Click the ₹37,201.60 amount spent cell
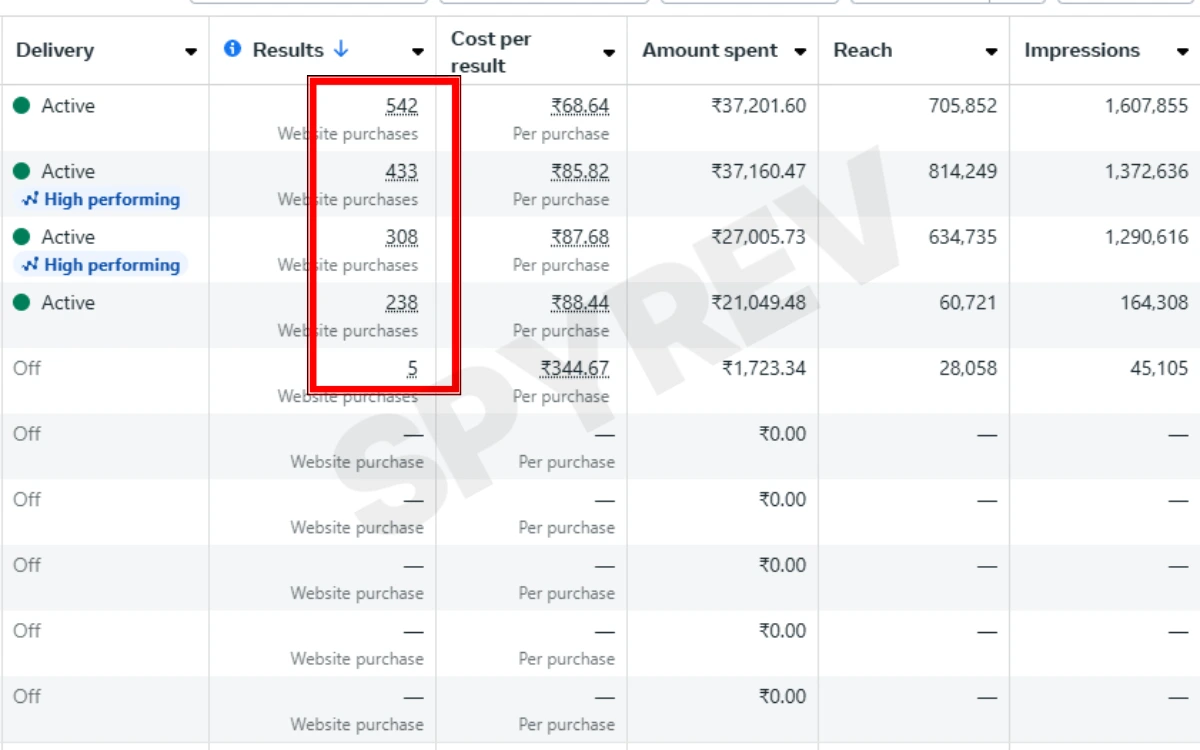This screenshot has height=750, width=1200. coord(758,106)
